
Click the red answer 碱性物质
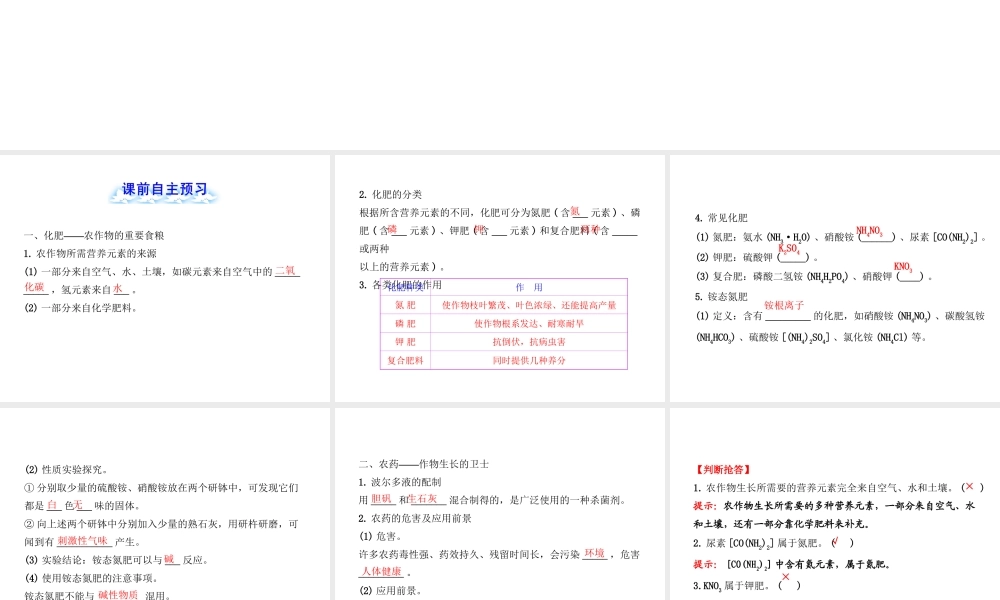click(118, 595)
